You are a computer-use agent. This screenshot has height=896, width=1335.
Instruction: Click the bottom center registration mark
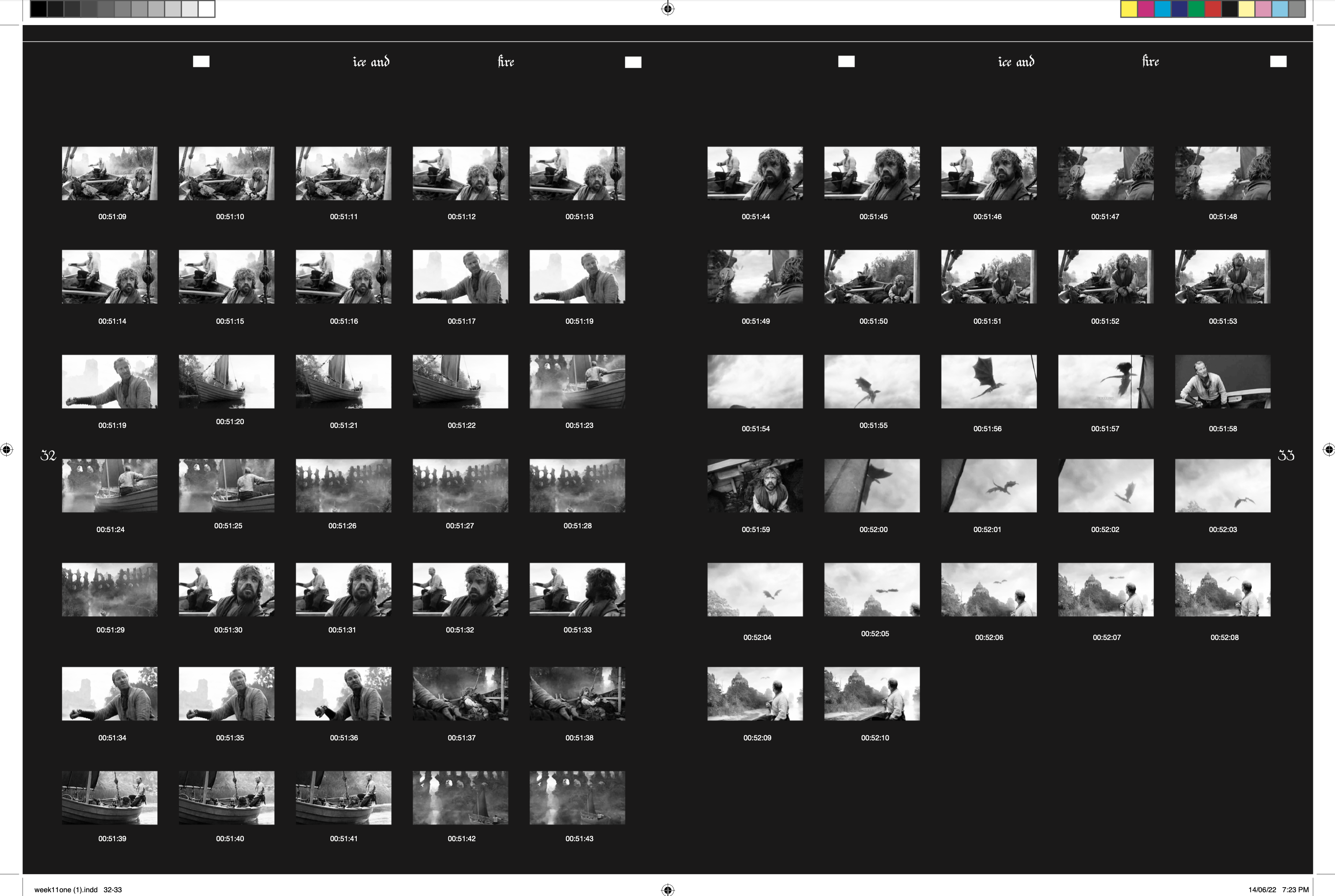tap(667, 889)
